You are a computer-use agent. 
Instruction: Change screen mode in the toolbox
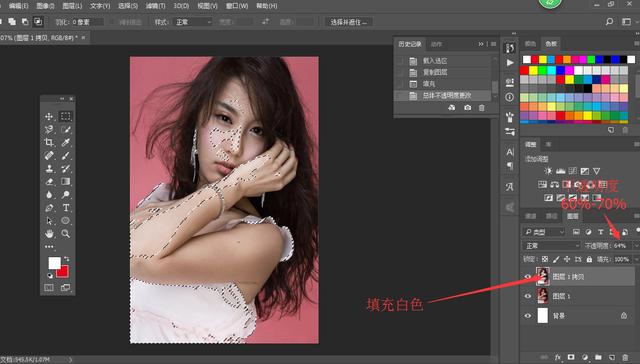tap(65, 288)
